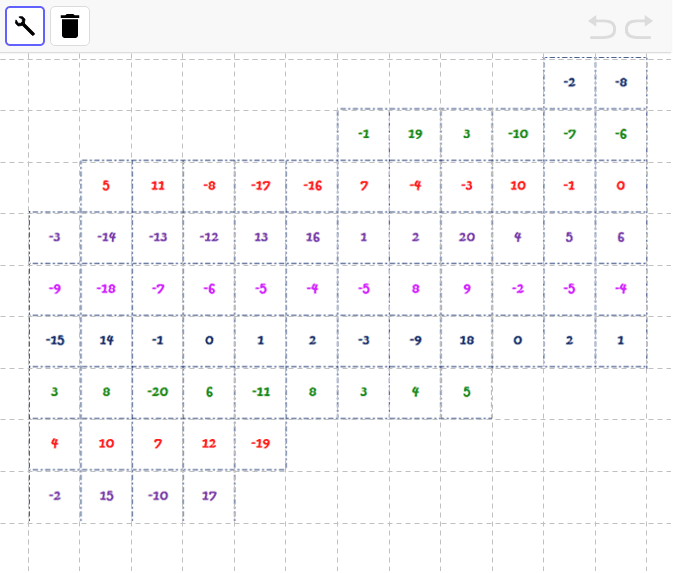Click the red -1 tile
The height and width of the screenshot is (573, 673).
tap(570, 186)
